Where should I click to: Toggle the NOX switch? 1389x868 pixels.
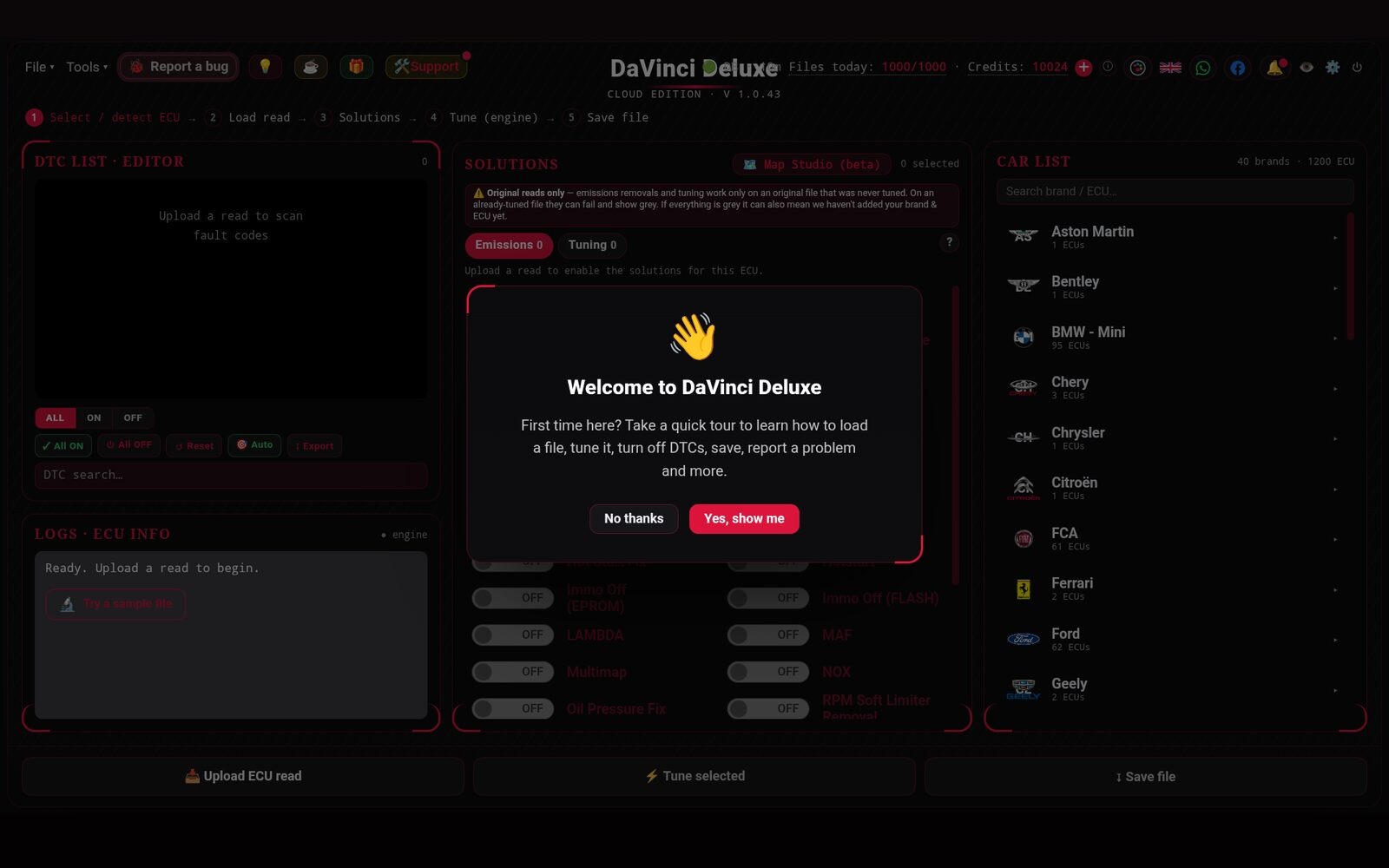point(768,672)
